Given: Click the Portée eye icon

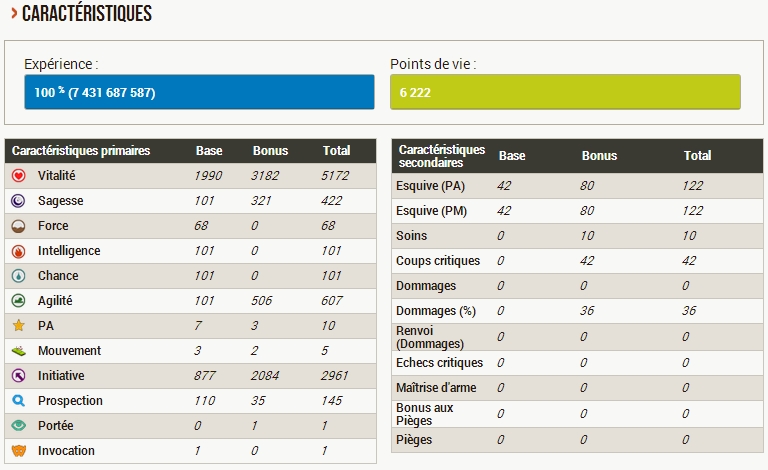Looking at the screenshot, I should tap(19, 425).
